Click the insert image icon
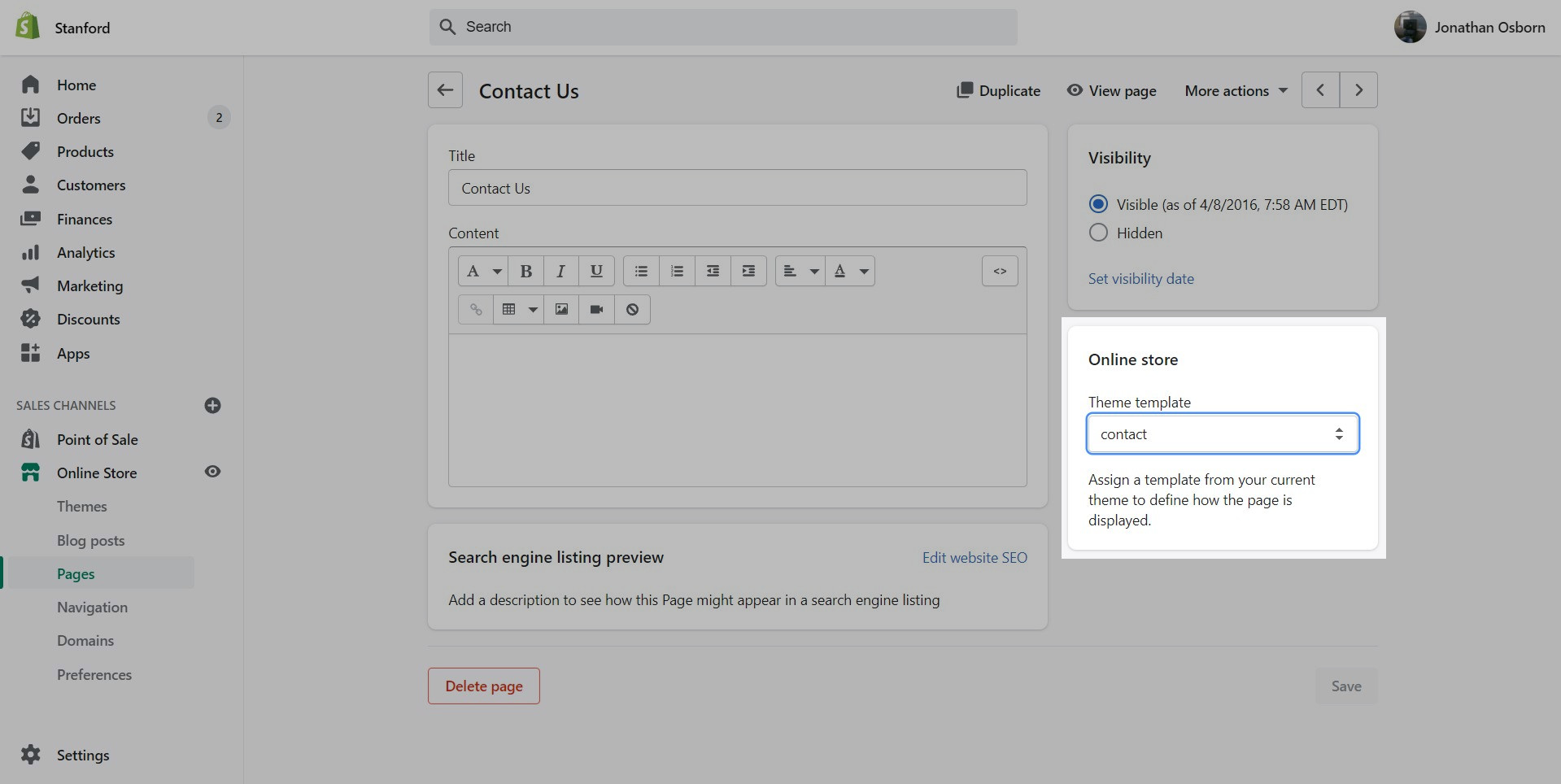The height and width of the screenshot is (784, 1561). [x=561, y=310]
